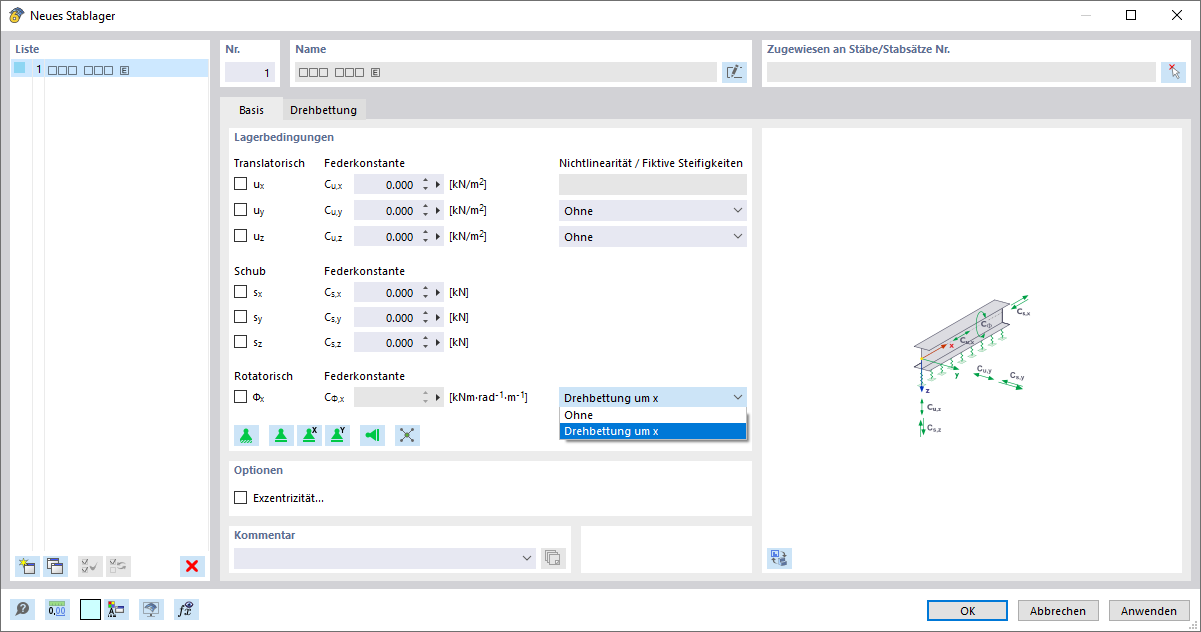Enable the u-x translational restraint checkbox

240,183
